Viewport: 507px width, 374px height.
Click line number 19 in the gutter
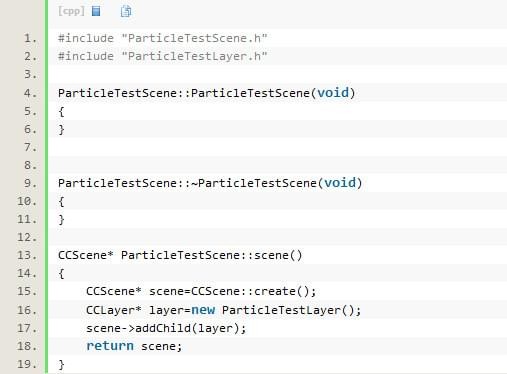27,364
